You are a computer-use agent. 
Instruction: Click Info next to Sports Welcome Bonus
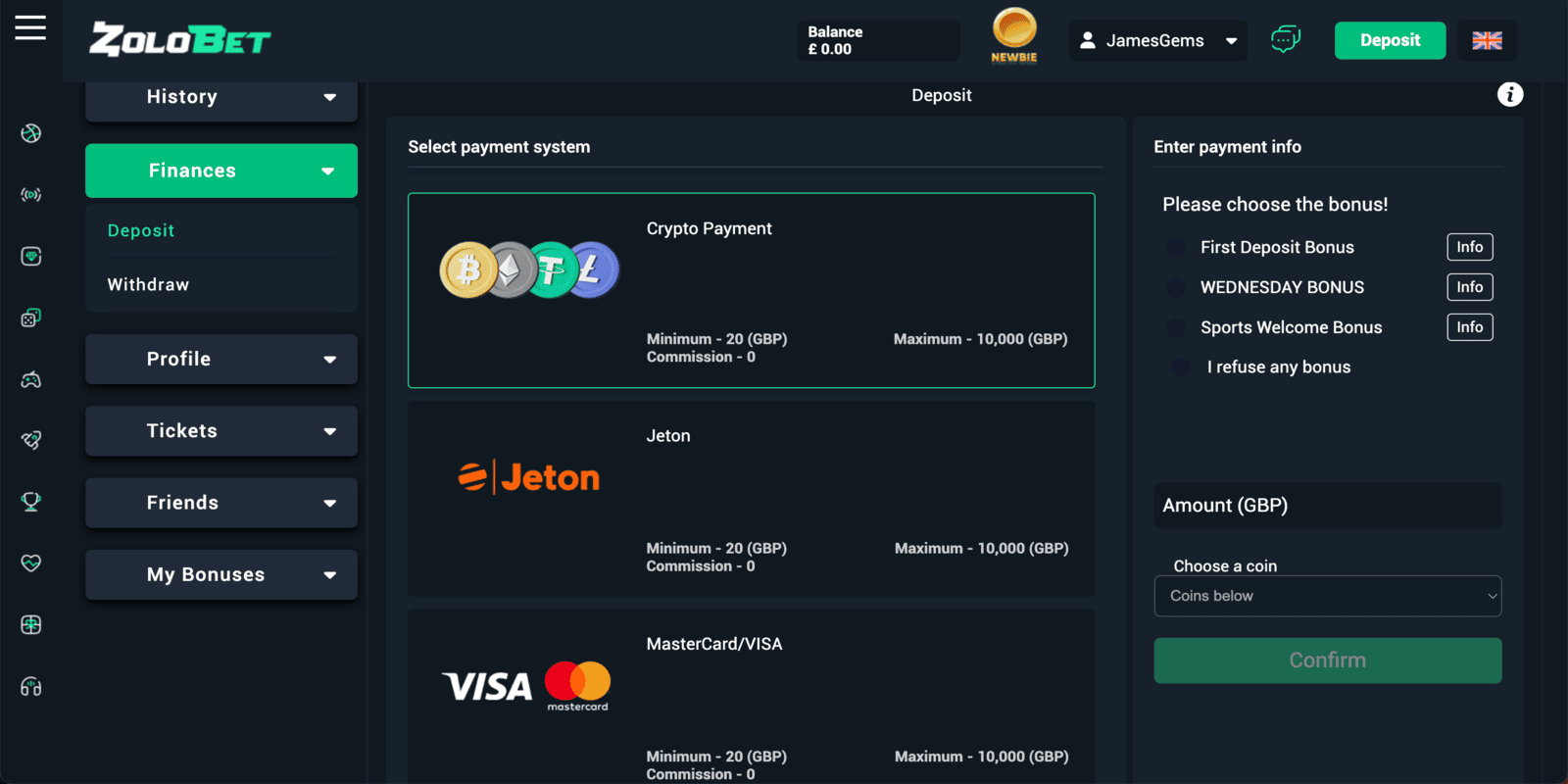tap(1469, 327)
